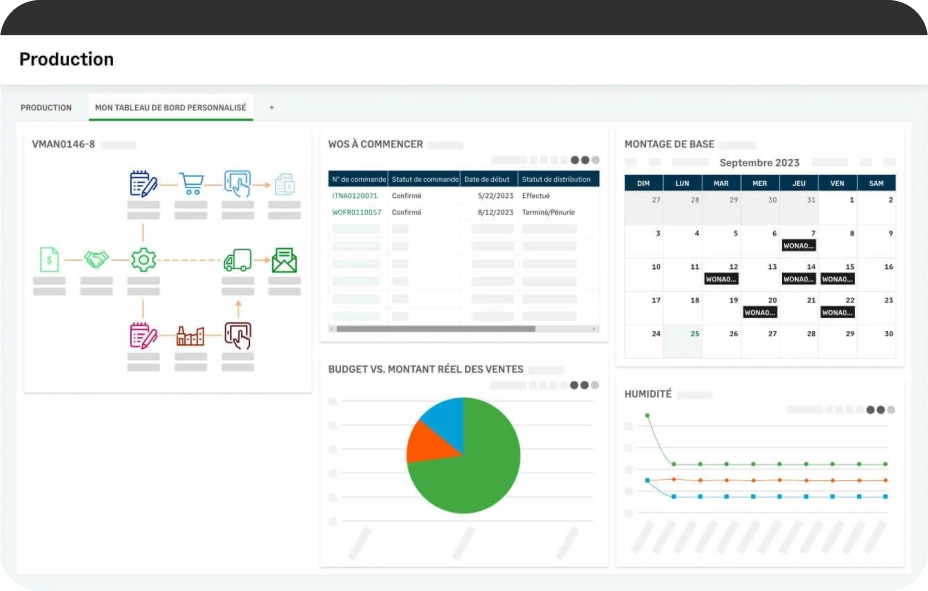Image resolution: width=928 pixels, height=591 pixels.
Task: Click the green delivery truck icon
Action: [237, 260]
